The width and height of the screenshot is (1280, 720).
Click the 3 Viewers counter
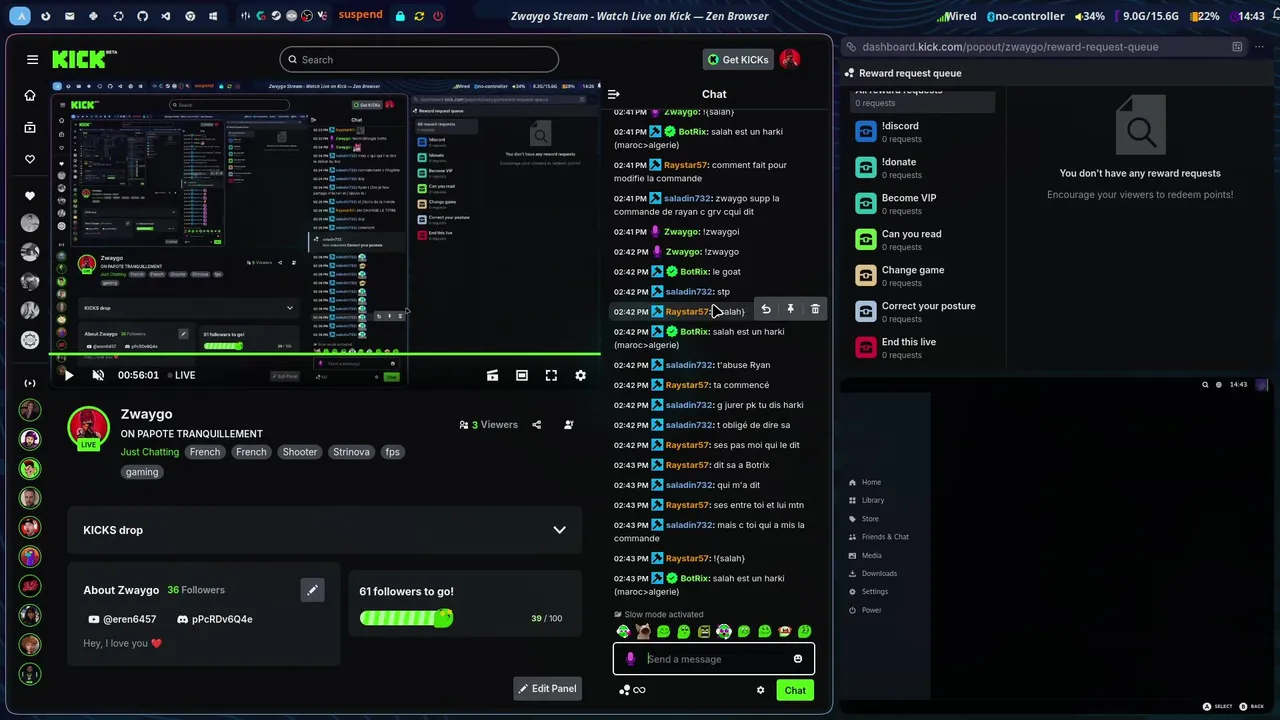tap(488, 425)
